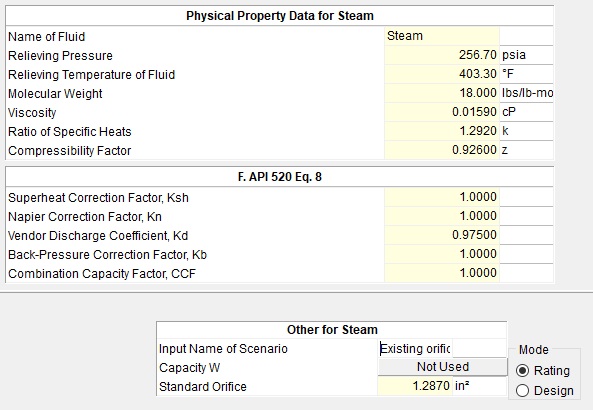Viewport: 593px width, 410px height.
Task: Select the Design mode radio button
Action: click(x=522, y=390)
